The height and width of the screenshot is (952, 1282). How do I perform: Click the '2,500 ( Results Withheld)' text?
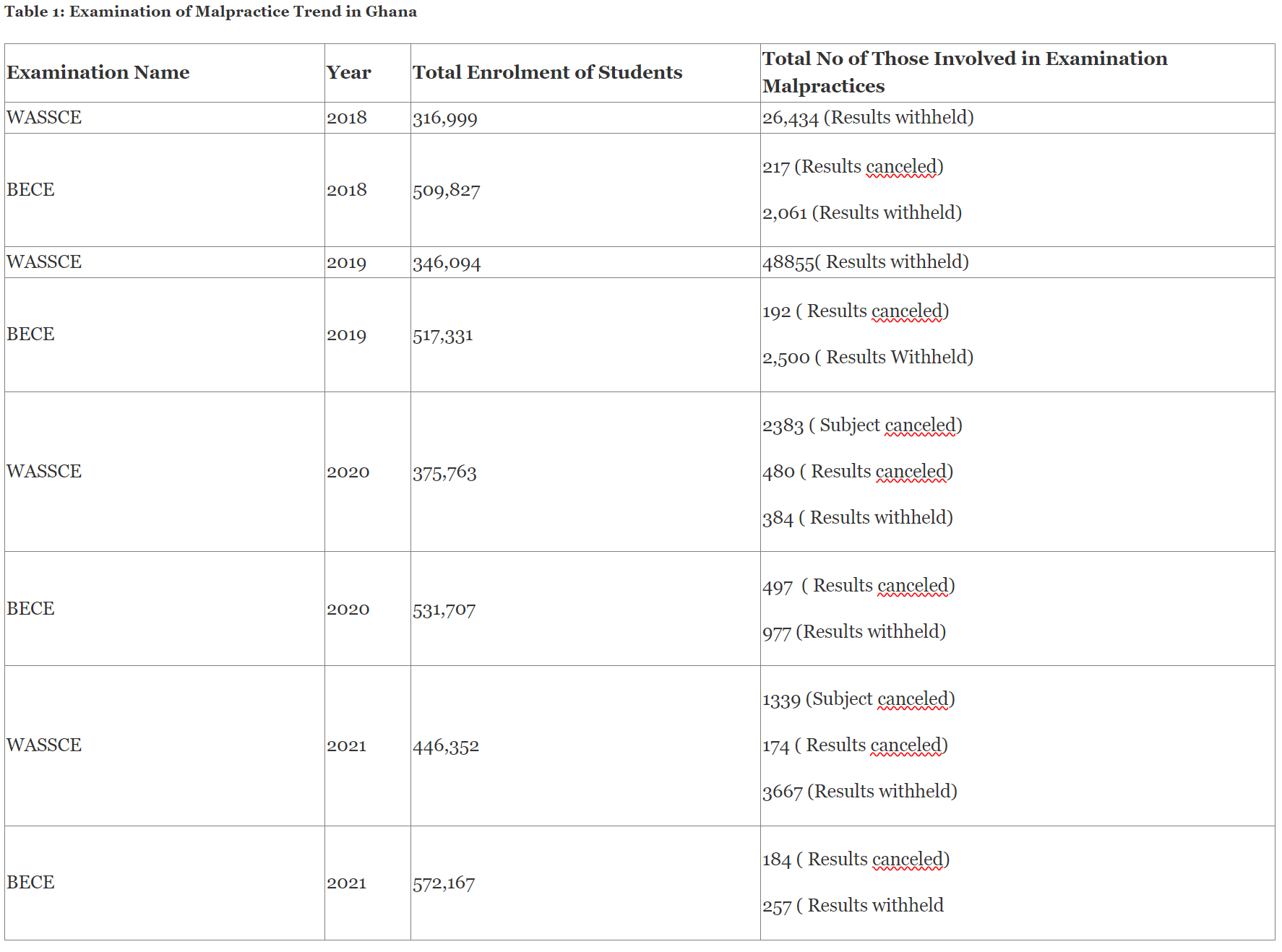click(x=867, y=358)
